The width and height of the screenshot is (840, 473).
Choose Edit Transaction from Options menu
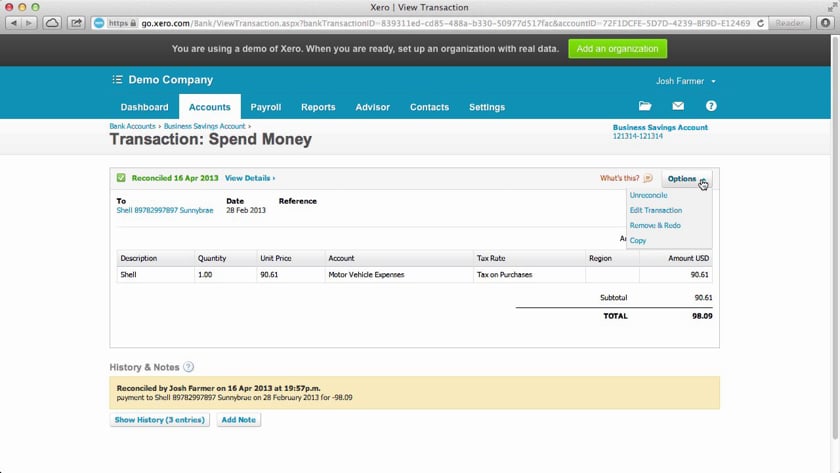click(x=656, y=211)
